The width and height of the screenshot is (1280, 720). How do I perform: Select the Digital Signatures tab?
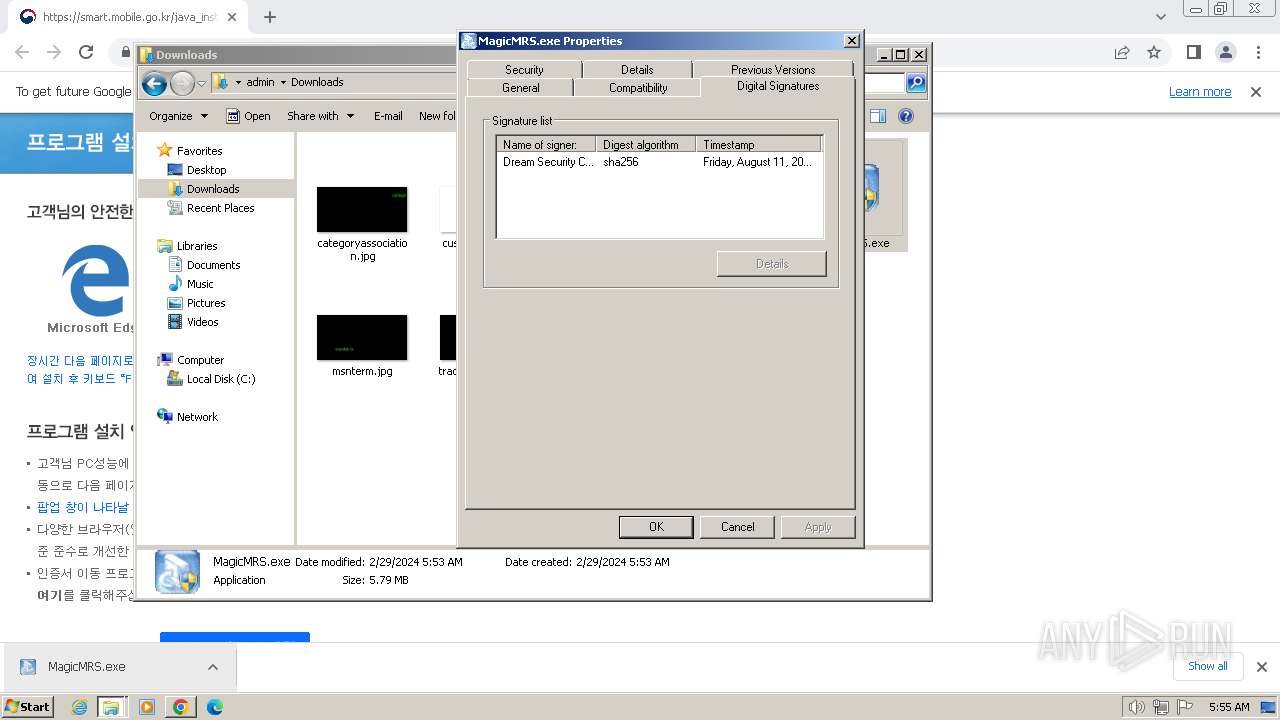pos(778,86)
